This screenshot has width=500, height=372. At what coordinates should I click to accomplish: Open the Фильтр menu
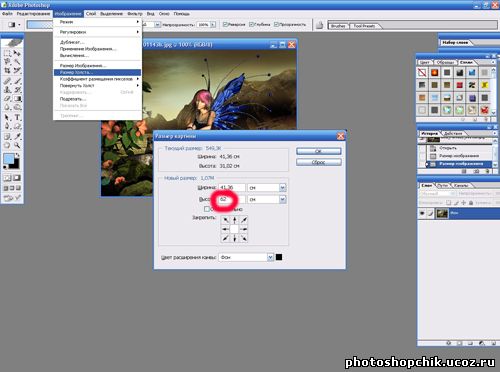tap(135, 14)
